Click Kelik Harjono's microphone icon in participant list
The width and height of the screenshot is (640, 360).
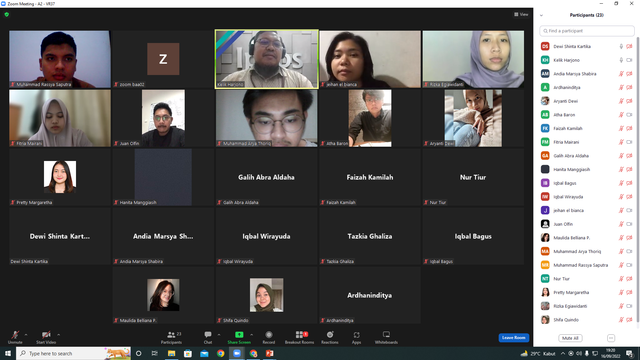coord(621,60)
